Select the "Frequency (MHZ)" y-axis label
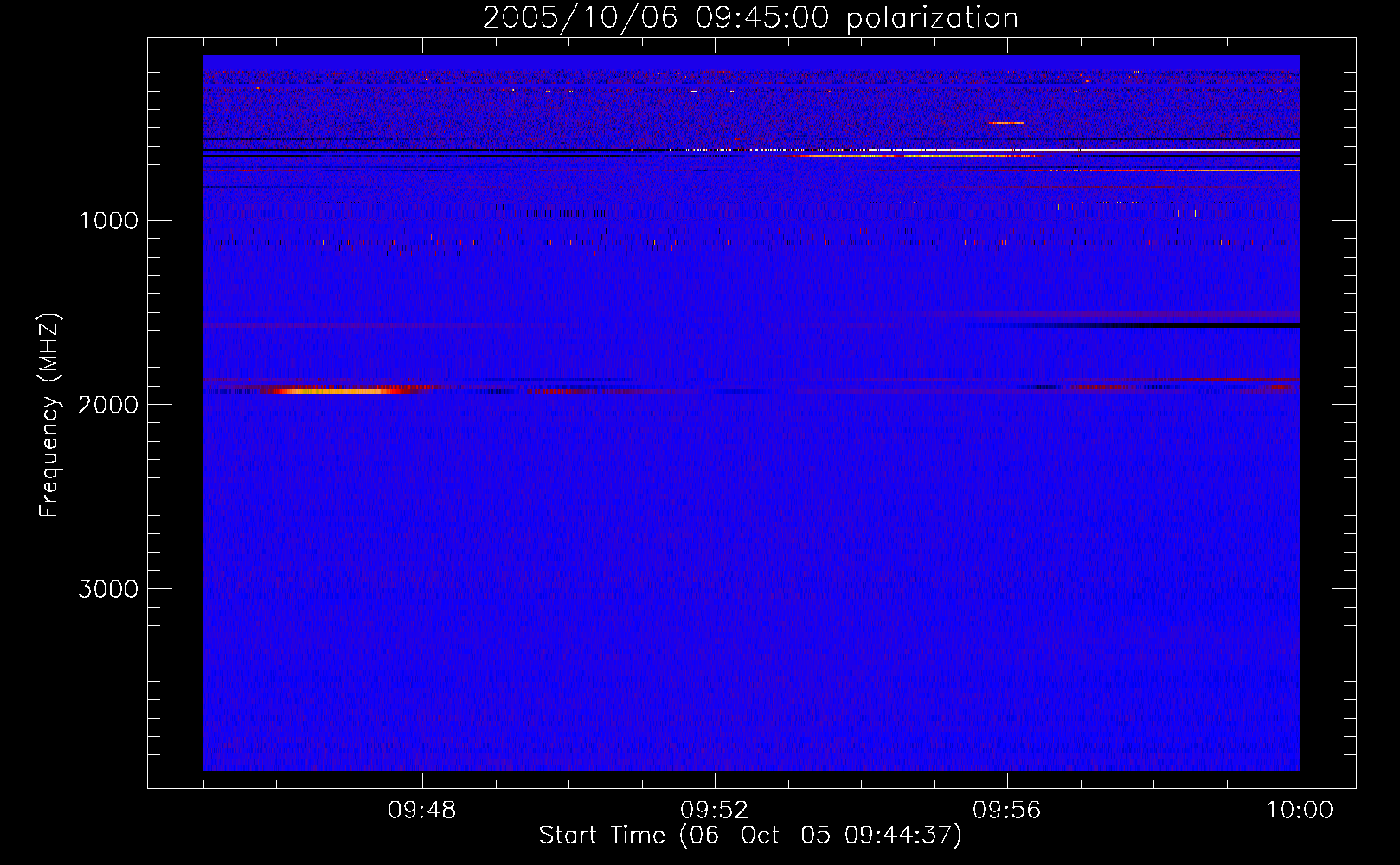The width and height of the screenshot is (1400, 865). [48, 415]
